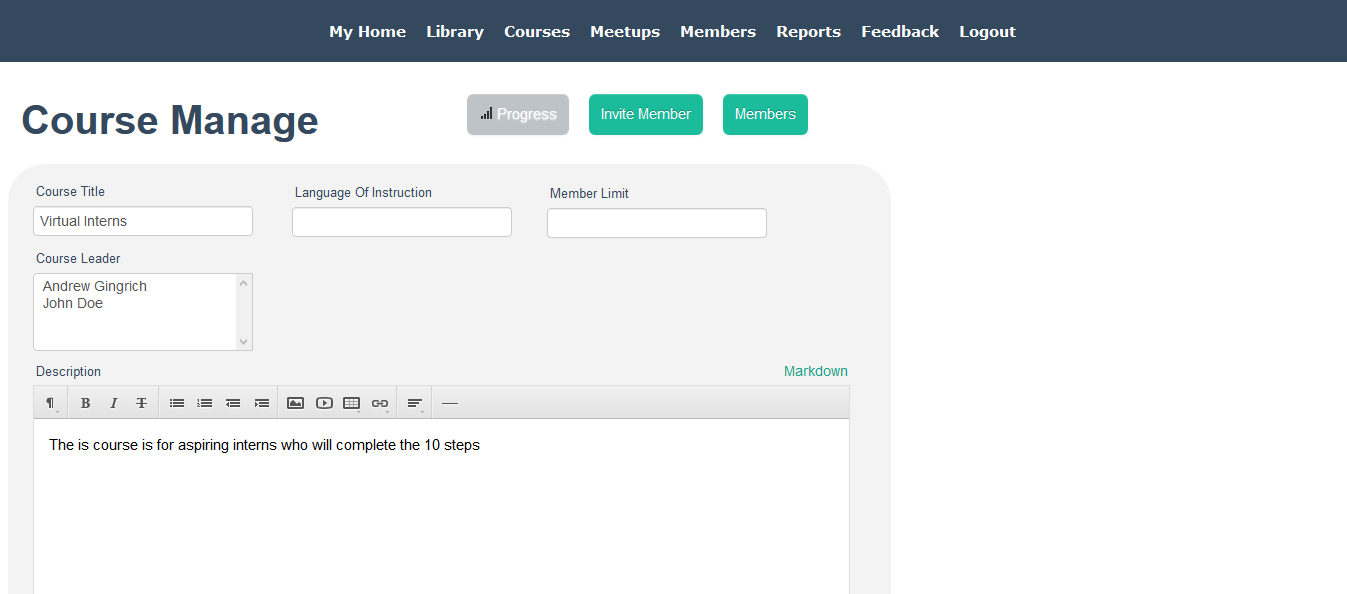Screen dimensions: 1347x594
Task: Toggle italic formatting
Action: click(x=114, y=402)
